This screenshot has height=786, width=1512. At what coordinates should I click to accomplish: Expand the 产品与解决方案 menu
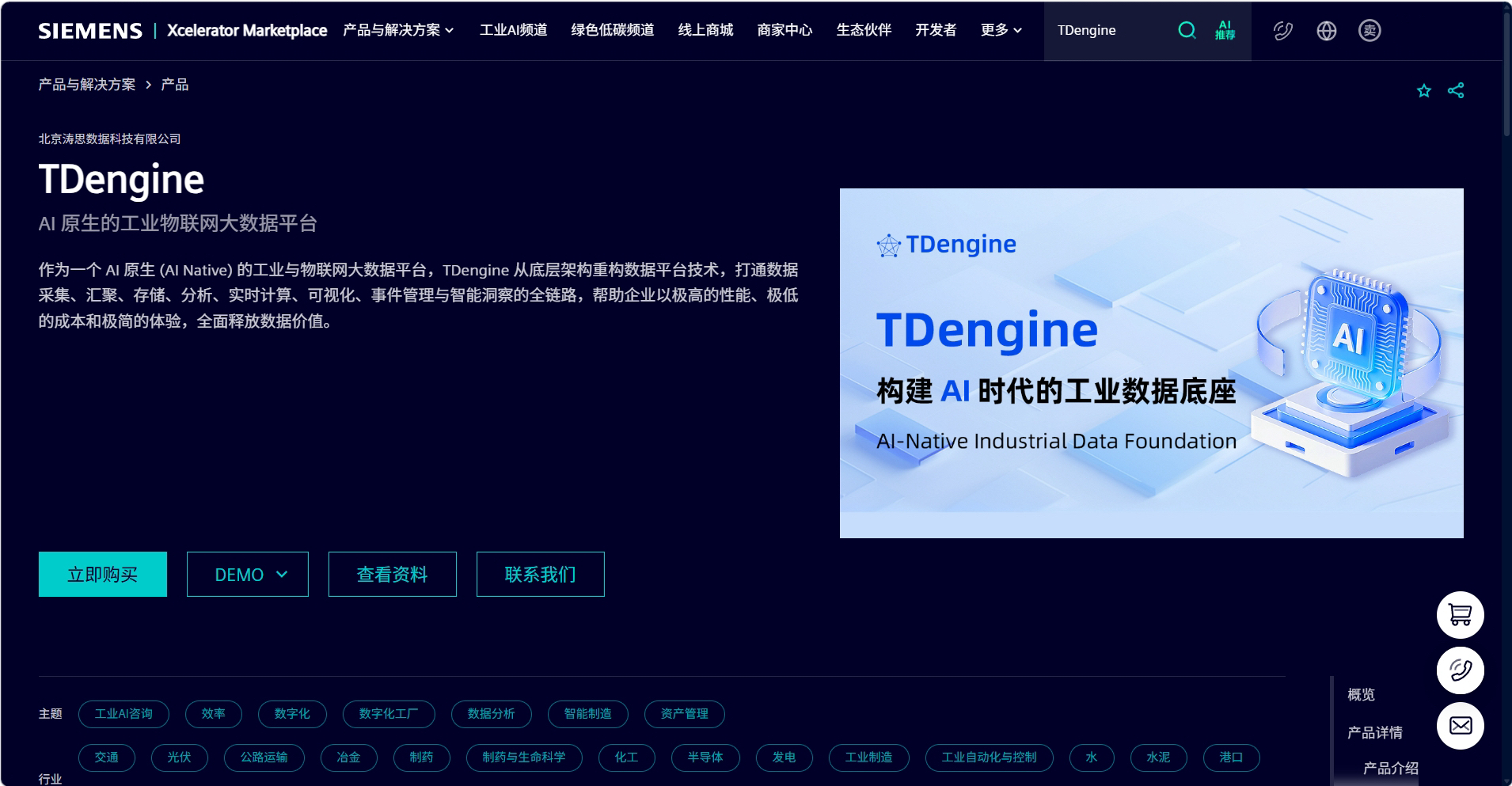tap(398, 30)
